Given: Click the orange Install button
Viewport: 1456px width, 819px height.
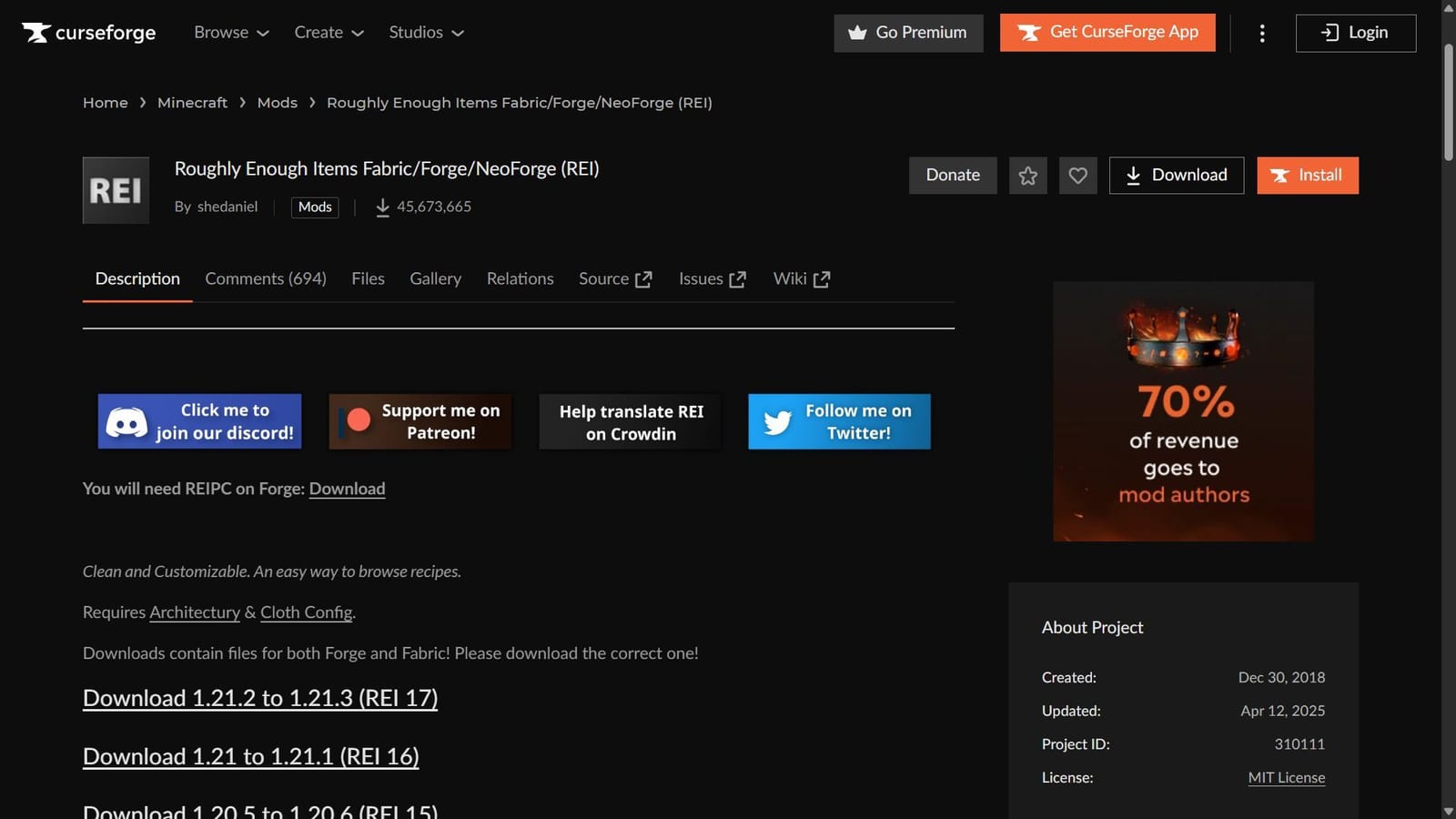Looking at the screenshot, I should 1307,176.
